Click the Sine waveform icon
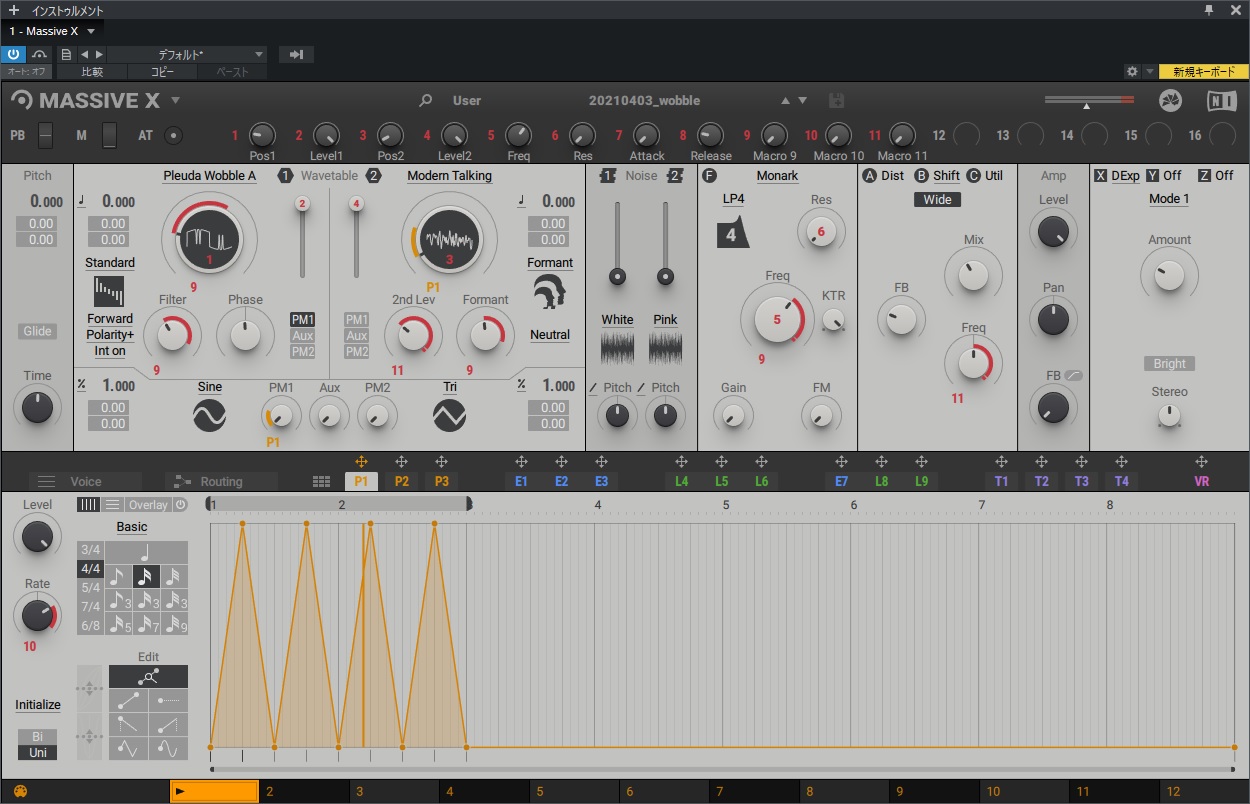 (x=210, y=414)
